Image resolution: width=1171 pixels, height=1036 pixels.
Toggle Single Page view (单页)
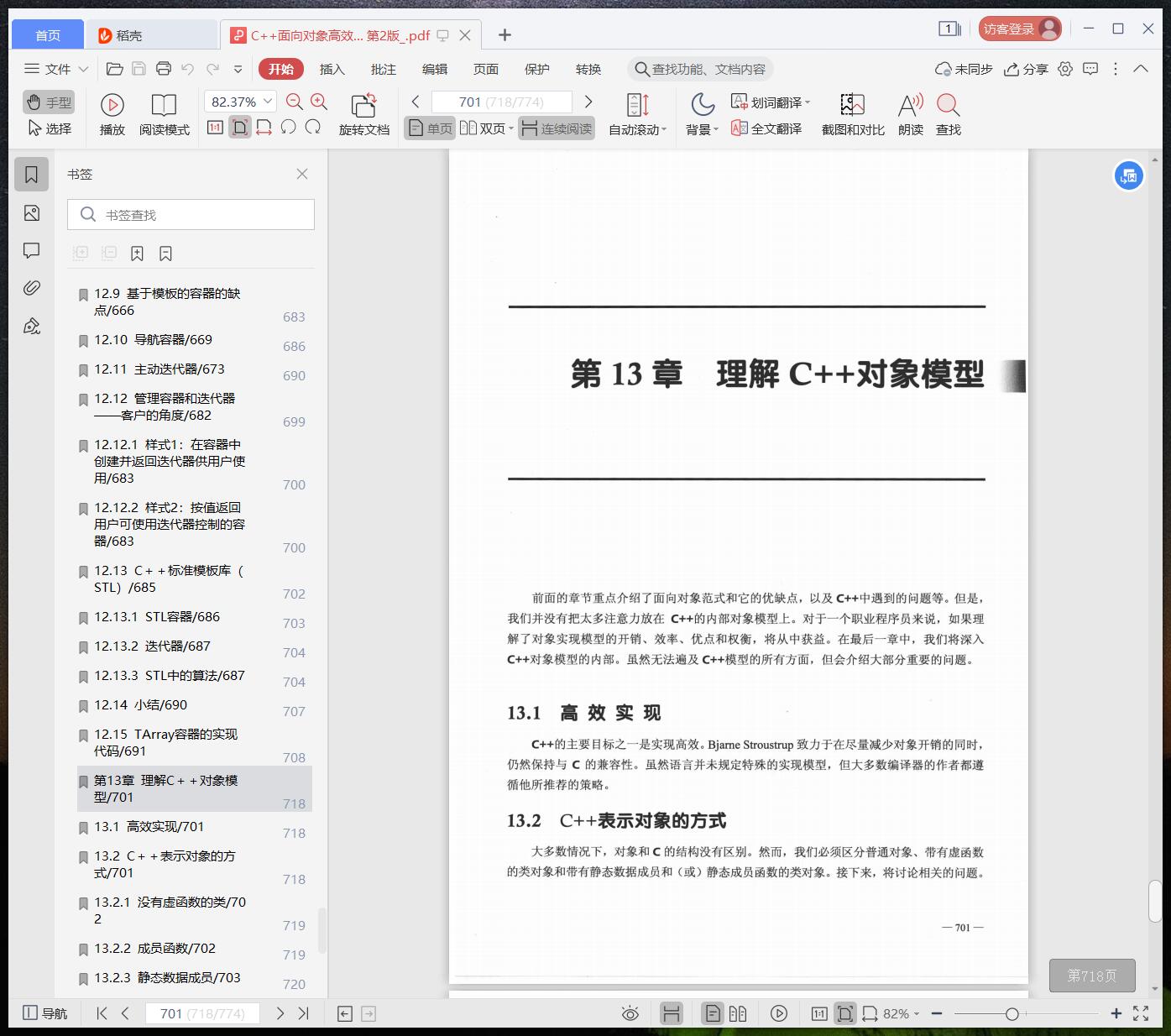[x=430, y=128]
